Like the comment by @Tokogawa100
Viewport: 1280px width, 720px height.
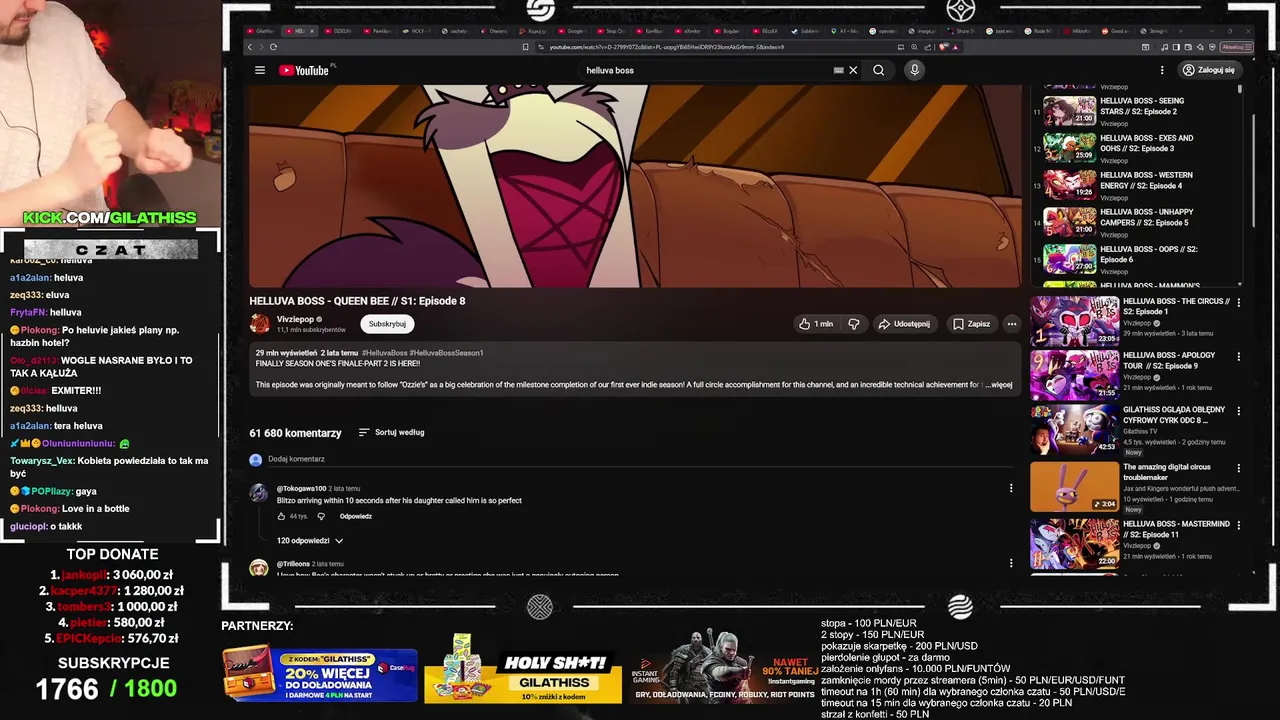click(x=282, y=516)
